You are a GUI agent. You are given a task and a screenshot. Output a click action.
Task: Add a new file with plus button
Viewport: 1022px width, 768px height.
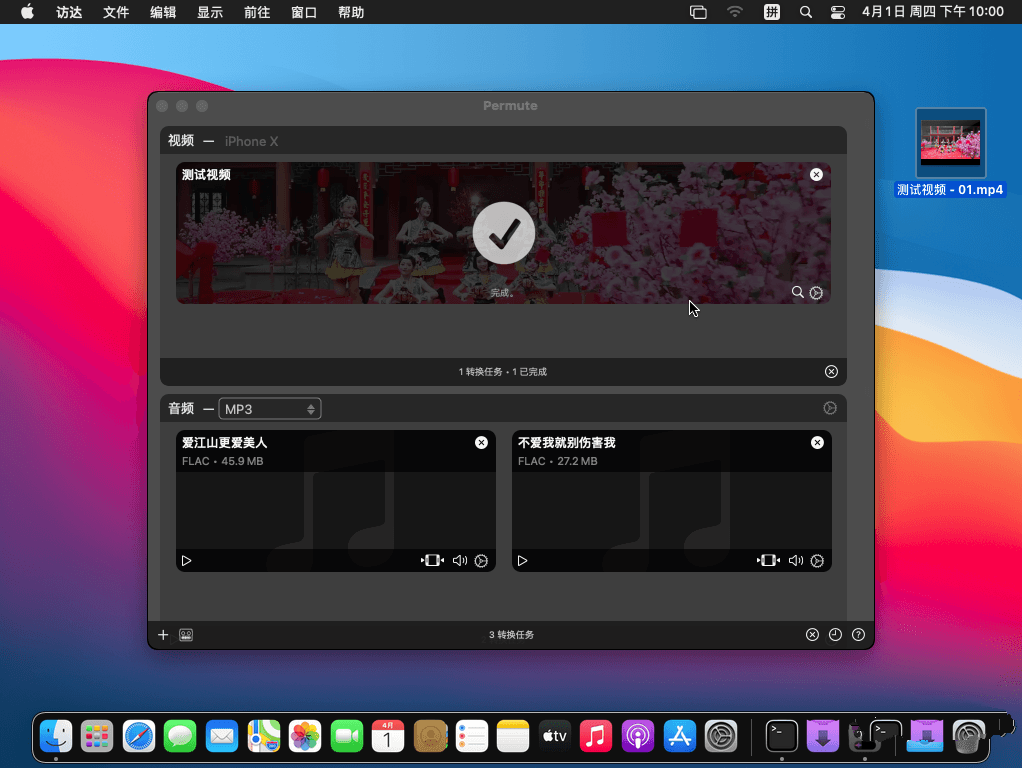pyautogui.click(x=164, y=635)
